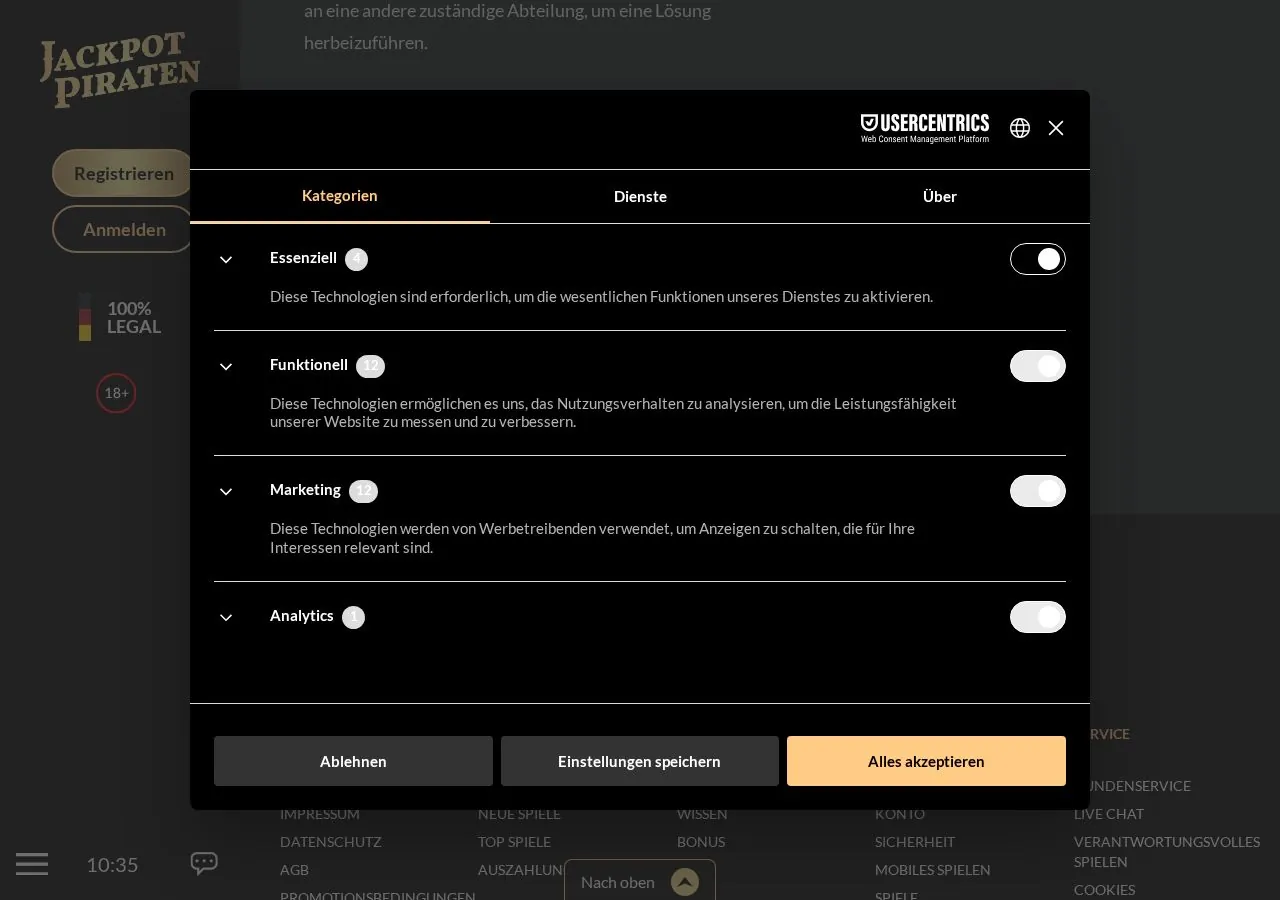Expand the Marketing category chevron
Viewport: 1280px width, 900px height.
[x=226, y=492]
